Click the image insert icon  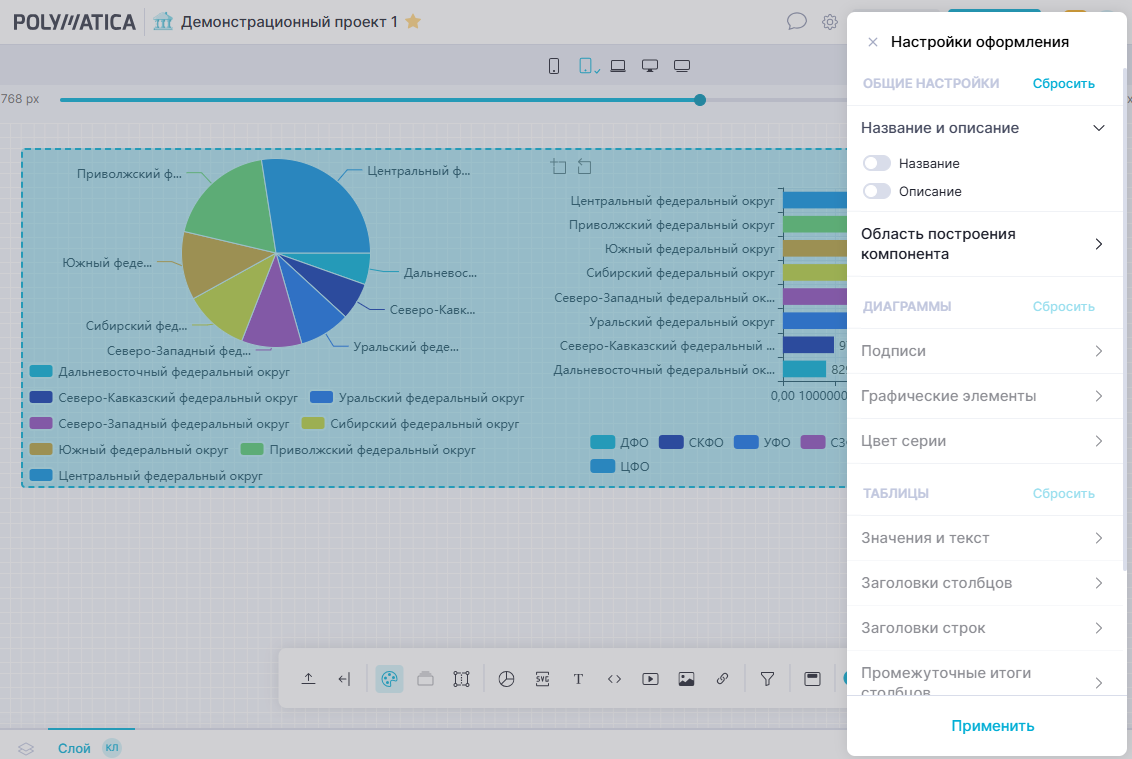[686, 679]
